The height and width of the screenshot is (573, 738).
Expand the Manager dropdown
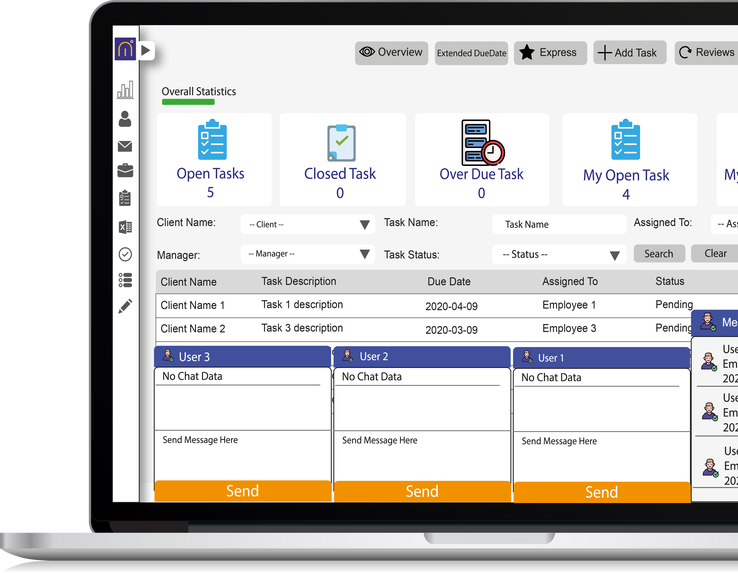(309, 254)
